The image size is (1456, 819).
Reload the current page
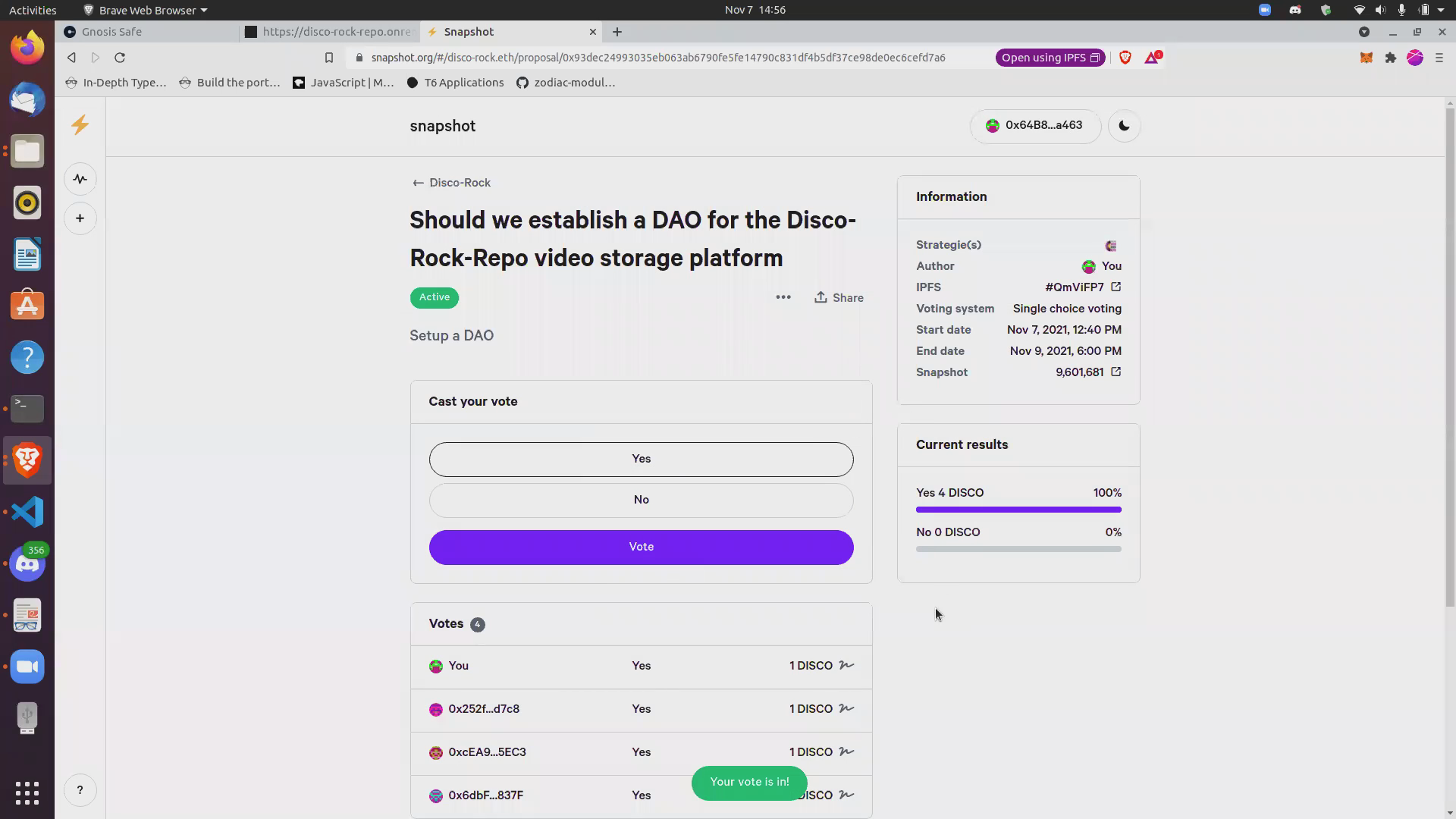(120, 58)
